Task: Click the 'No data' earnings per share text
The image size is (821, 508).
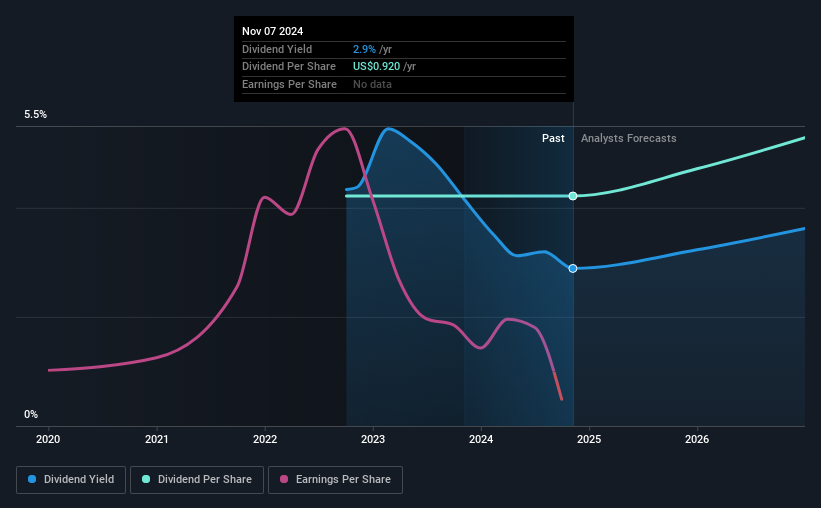Action: coord(372,84)
